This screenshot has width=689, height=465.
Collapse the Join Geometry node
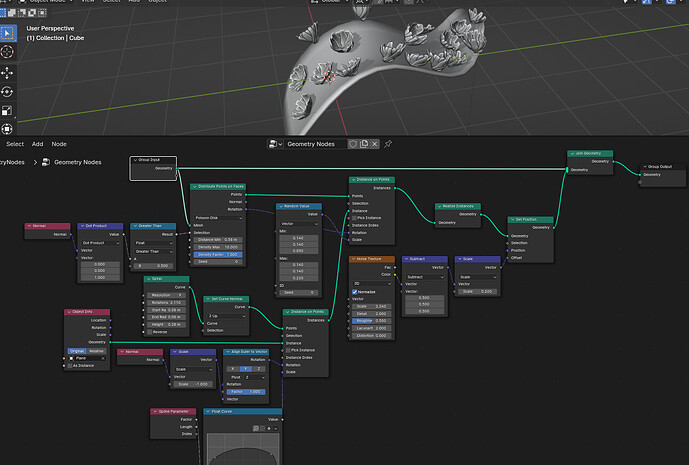[572, 153]
